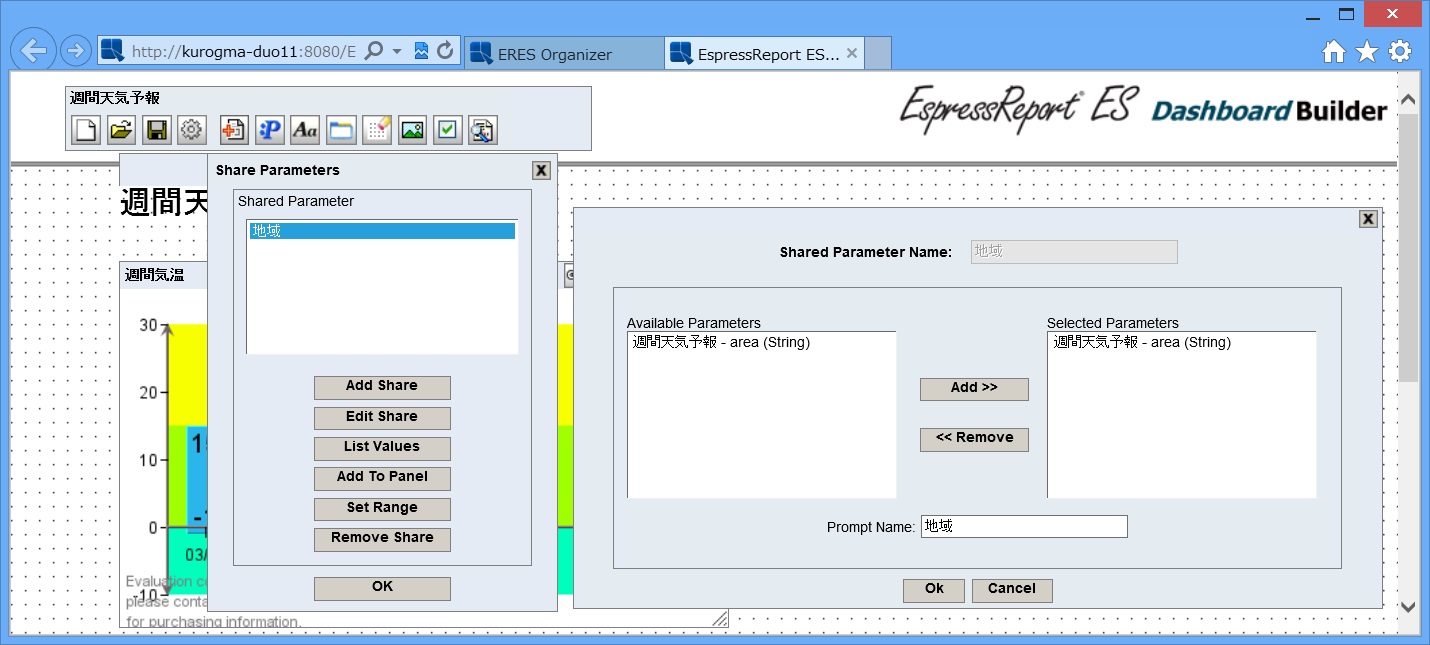The width and height of the screenshot is (1430, 645).
Task: Click the blue folder tab icon
Action: pyautogui.click(x=341, y=130)
